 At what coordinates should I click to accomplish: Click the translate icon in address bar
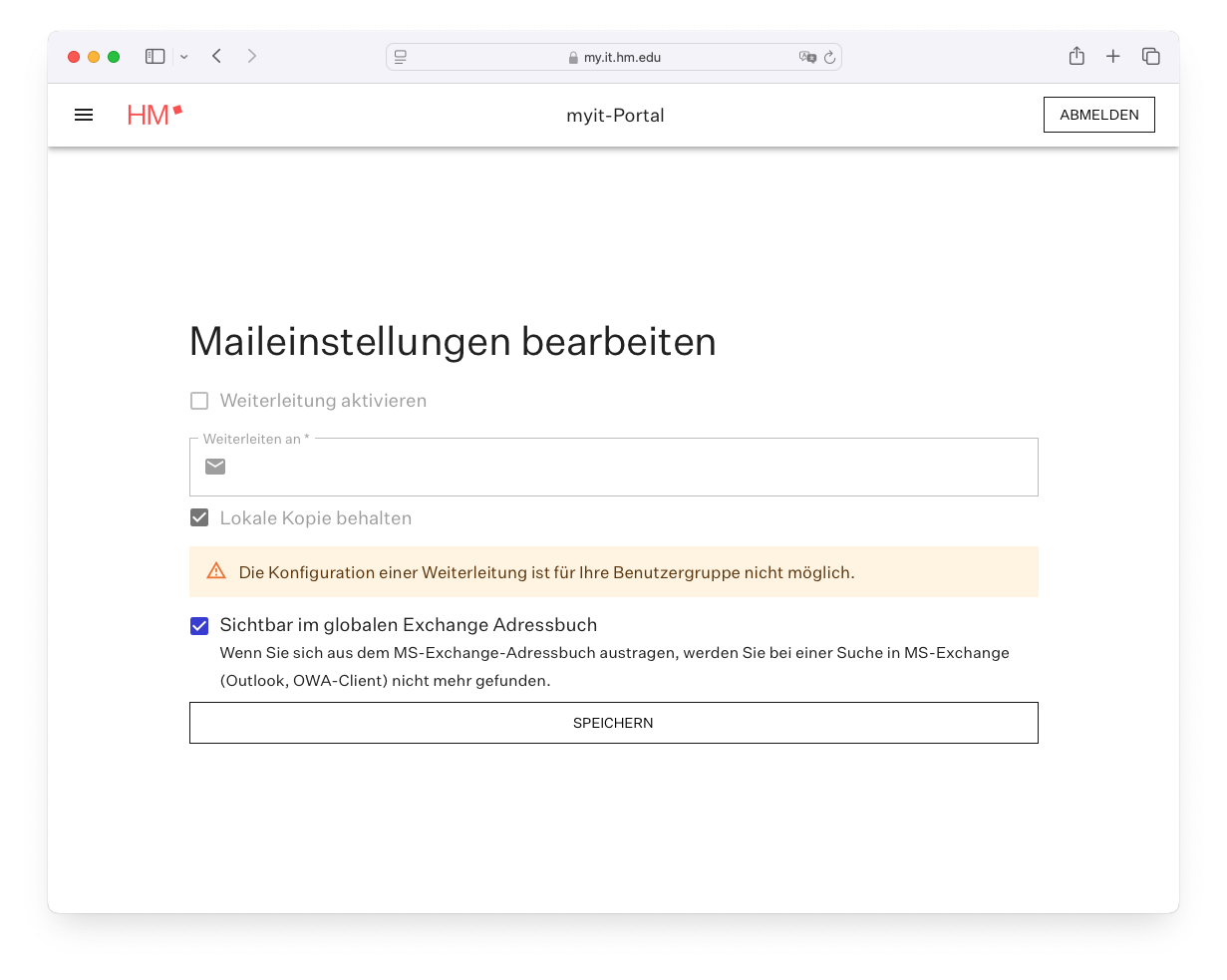pos(806,58)
